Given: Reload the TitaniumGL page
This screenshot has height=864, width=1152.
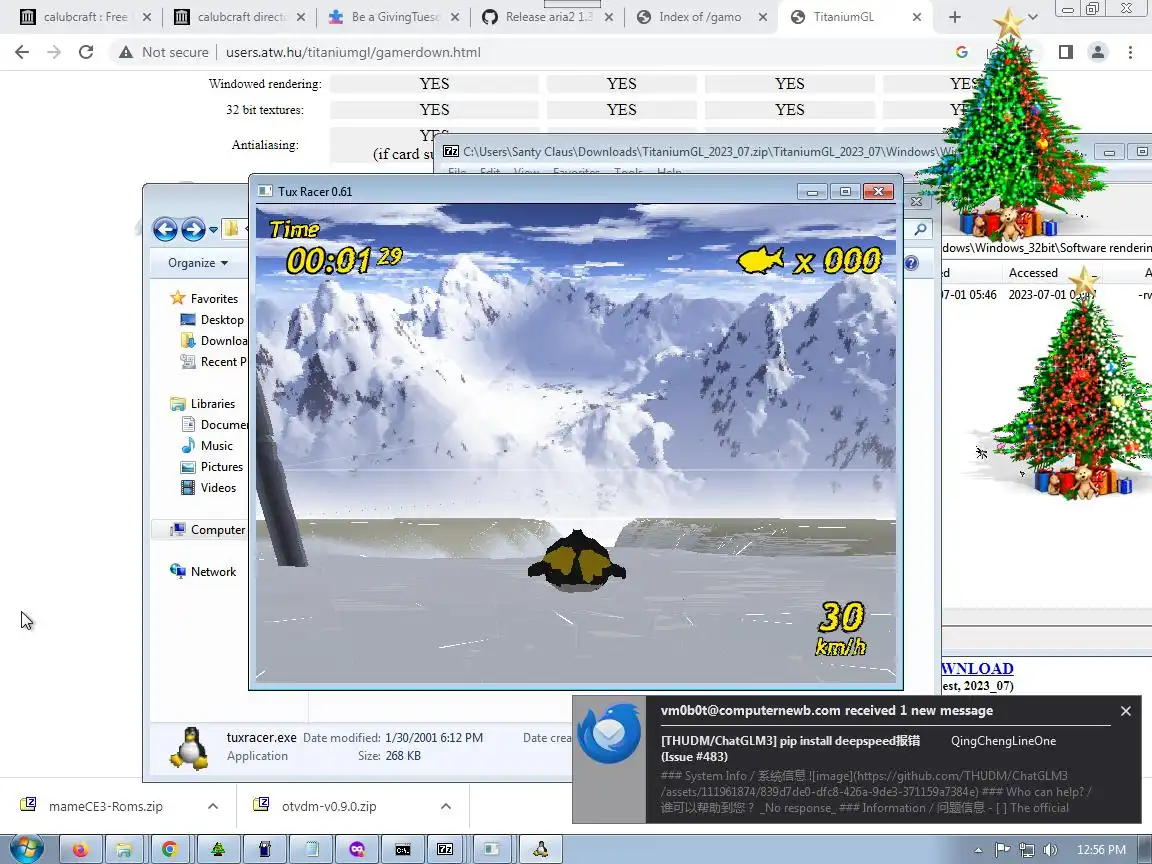Looking at the screenshot, I should 86,52.
